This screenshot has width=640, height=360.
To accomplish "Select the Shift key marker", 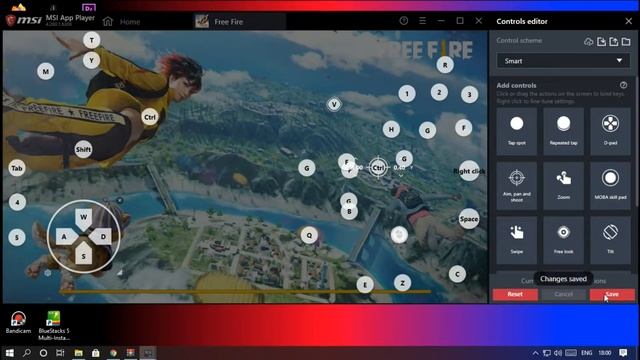I will point(83,149).
